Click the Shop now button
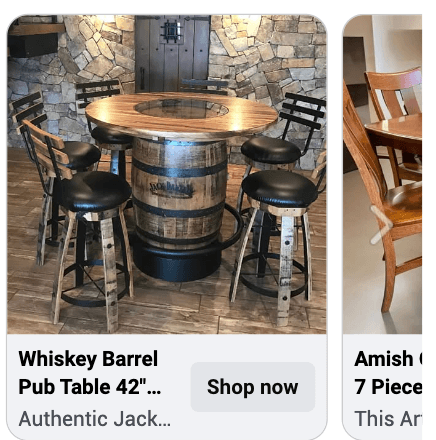 (x=253, y=387)
